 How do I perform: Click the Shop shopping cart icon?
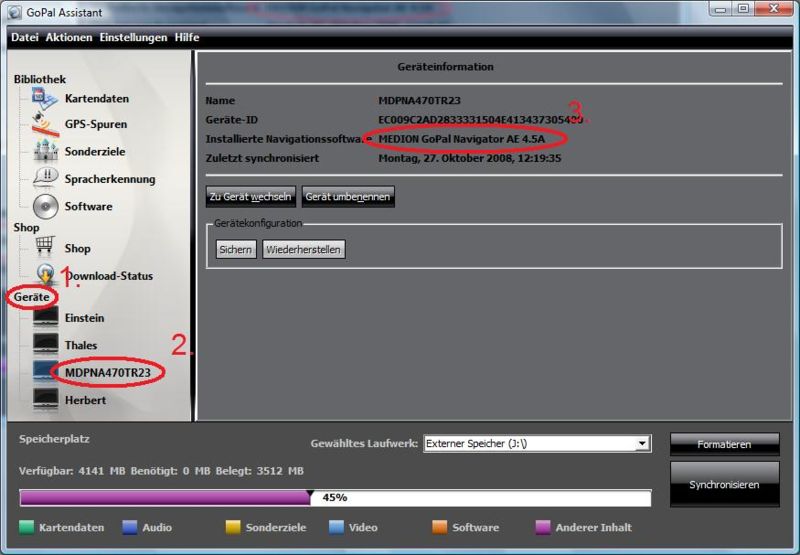coord(45,246)
